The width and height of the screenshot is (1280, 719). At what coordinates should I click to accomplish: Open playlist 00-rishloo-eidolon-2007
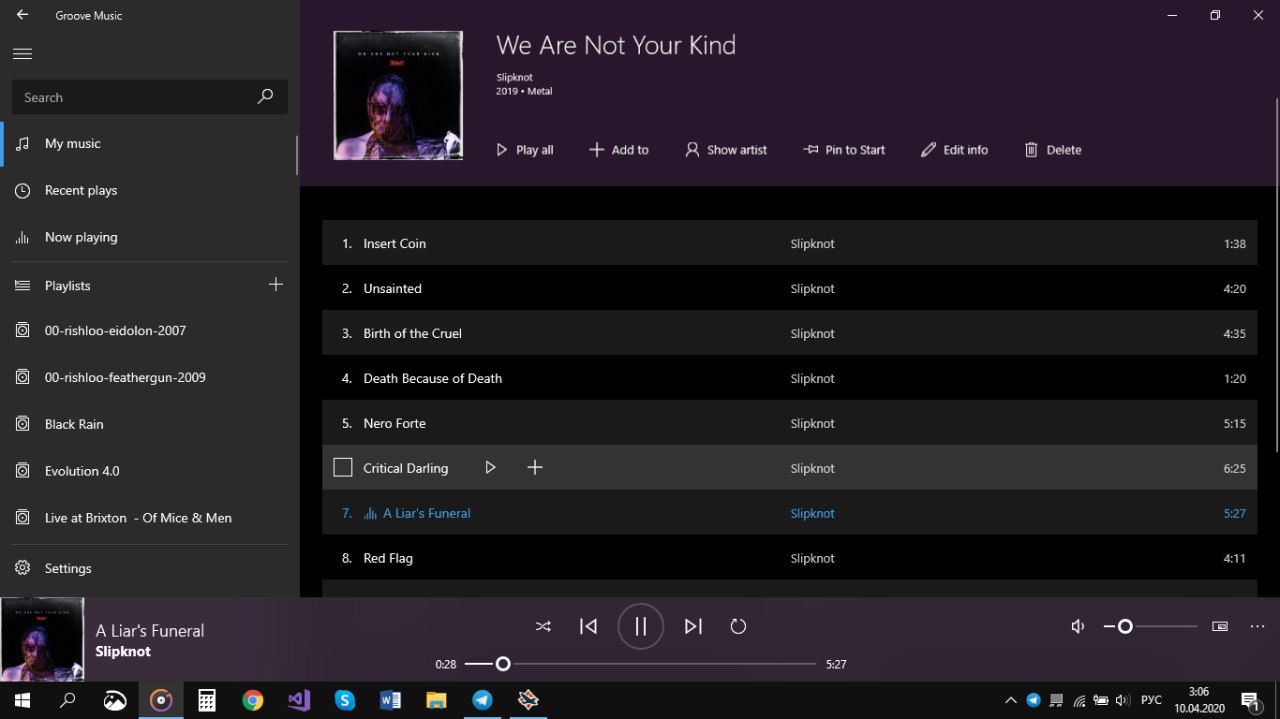tap(150, 330)
